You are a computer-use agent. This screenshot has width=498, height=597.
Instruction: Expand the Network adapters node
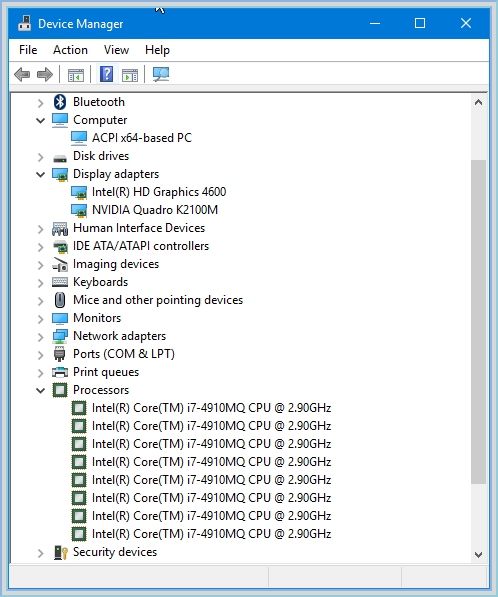point(40,337)
